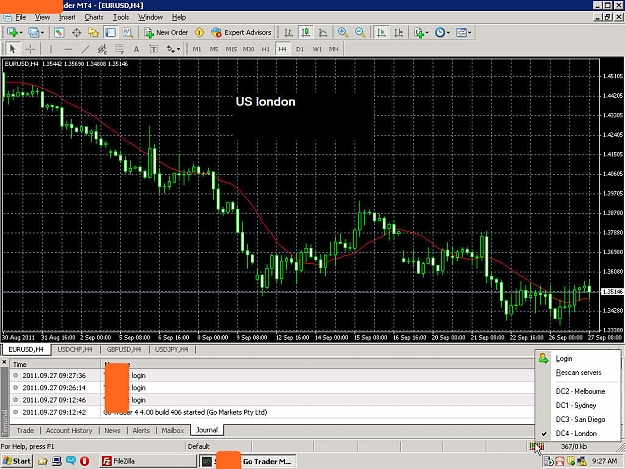Open the Trade terminal tab
The height and width of the screenshot is (469, 625).
coord(25,430)
